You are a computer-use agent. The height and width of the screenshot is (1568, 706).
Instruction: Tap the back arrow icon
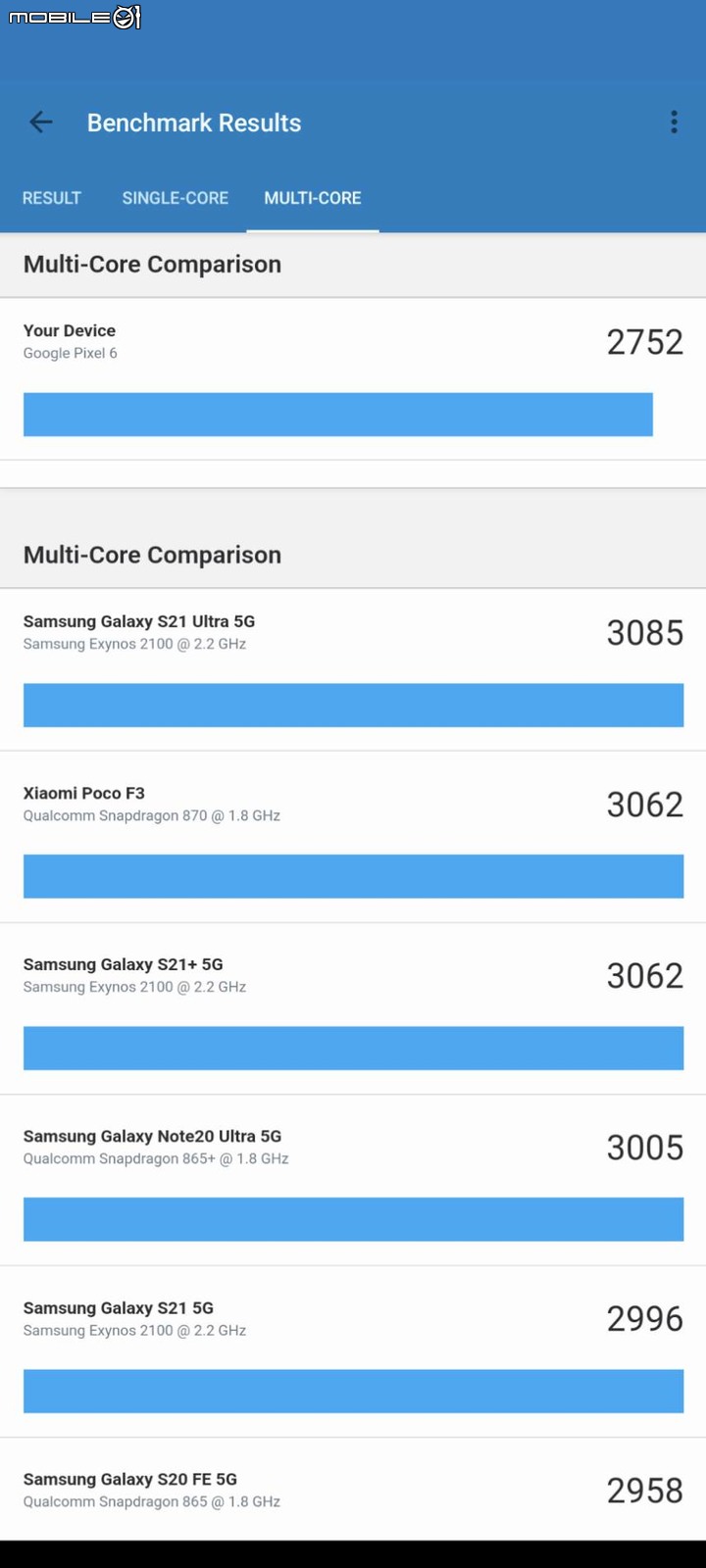(x=41, y=122)
